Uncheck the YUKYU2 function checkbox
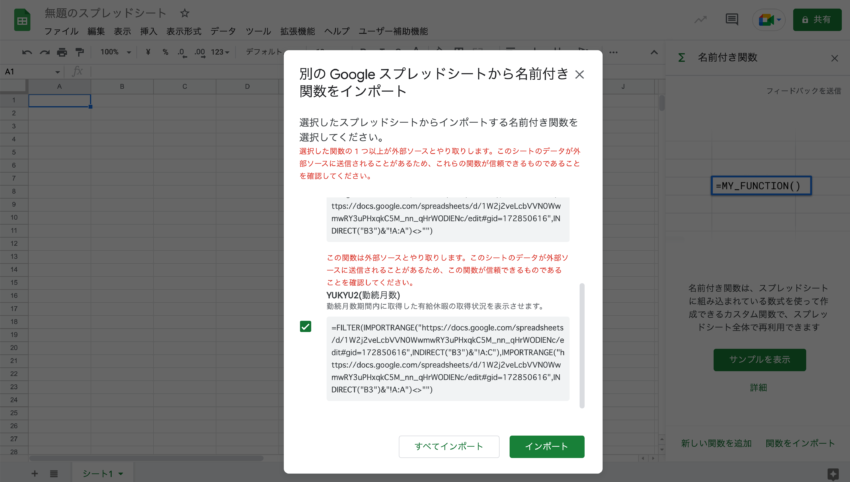850x482 pixels. click(x=305, y=326)
